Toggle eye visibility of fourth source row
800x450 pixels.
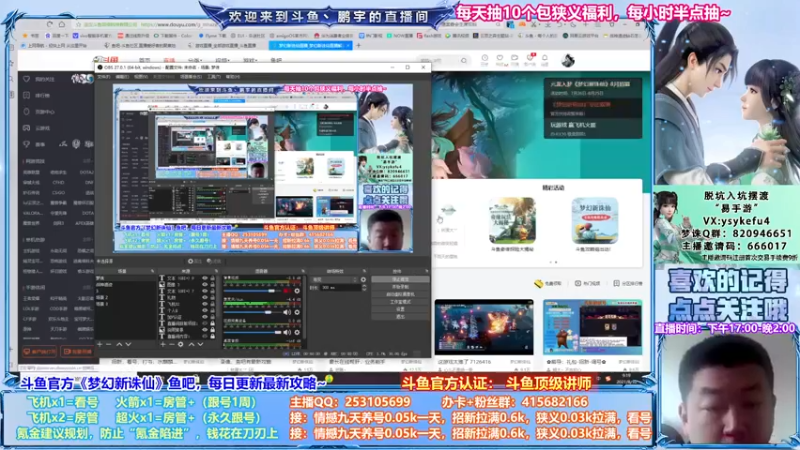(x=205, y=297)
